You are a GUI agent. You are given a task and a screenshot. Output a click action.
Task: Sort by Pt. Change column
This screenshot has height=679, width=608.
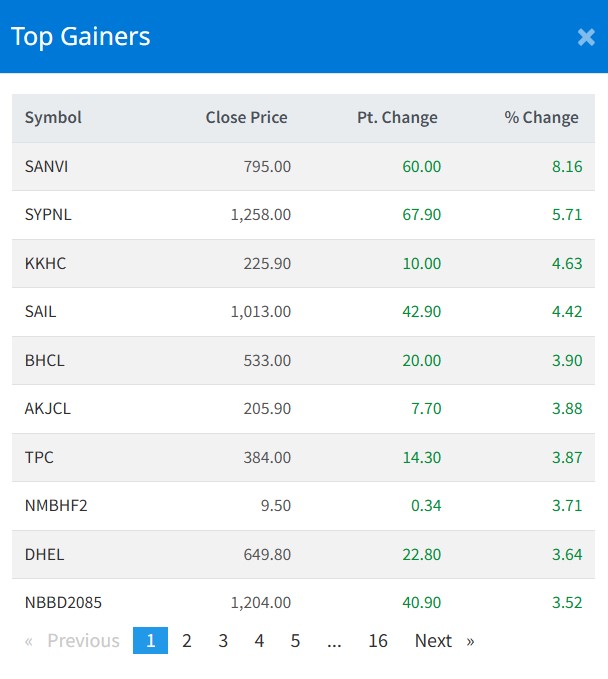[x=397, y=118]
